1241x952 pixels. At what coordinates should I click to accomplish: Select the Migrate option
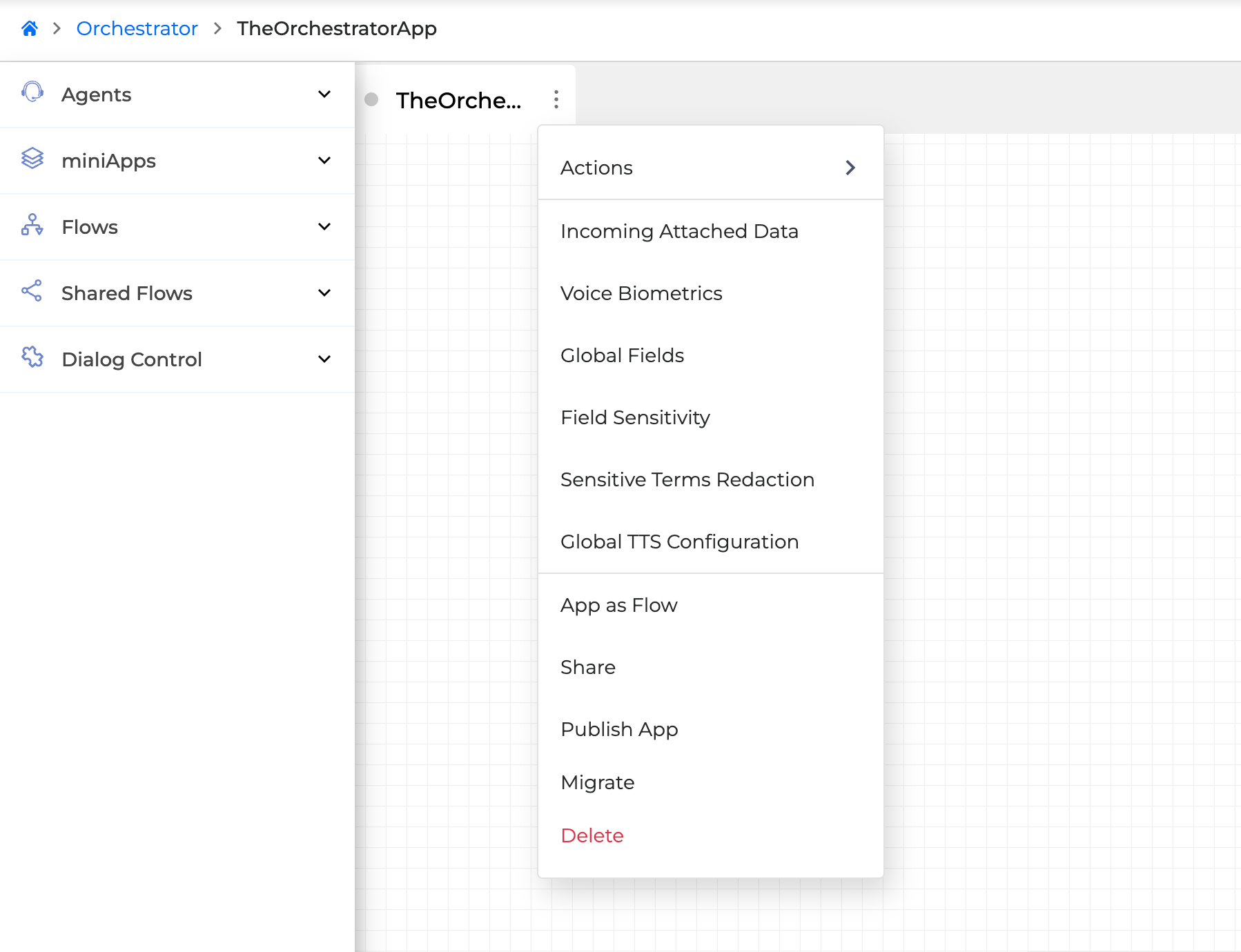[598, 782]
